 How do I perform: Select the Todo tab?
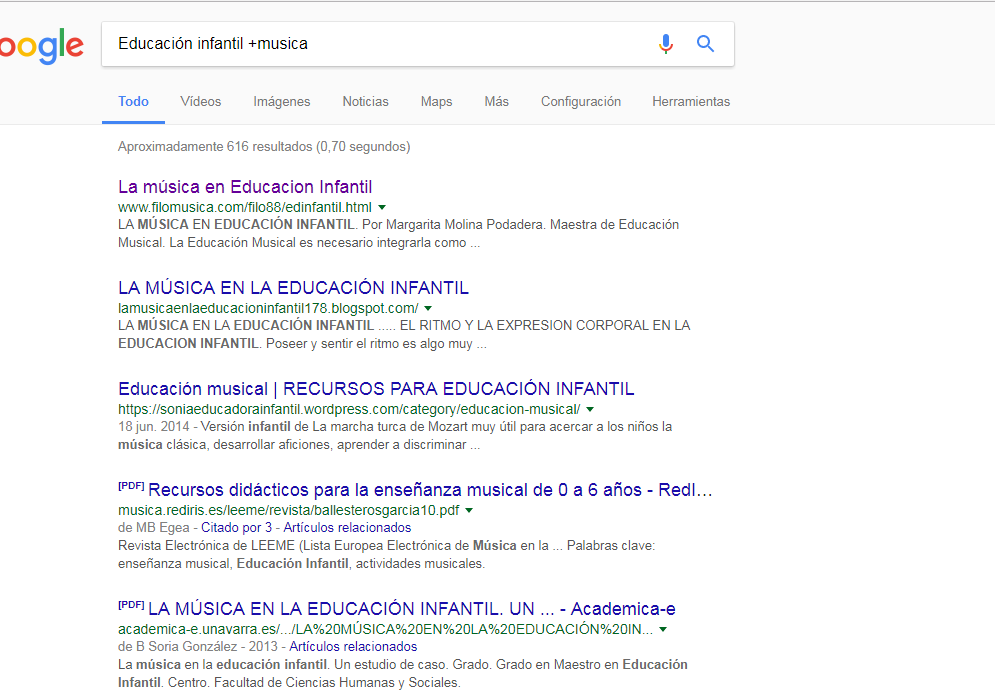coord(133,102)
